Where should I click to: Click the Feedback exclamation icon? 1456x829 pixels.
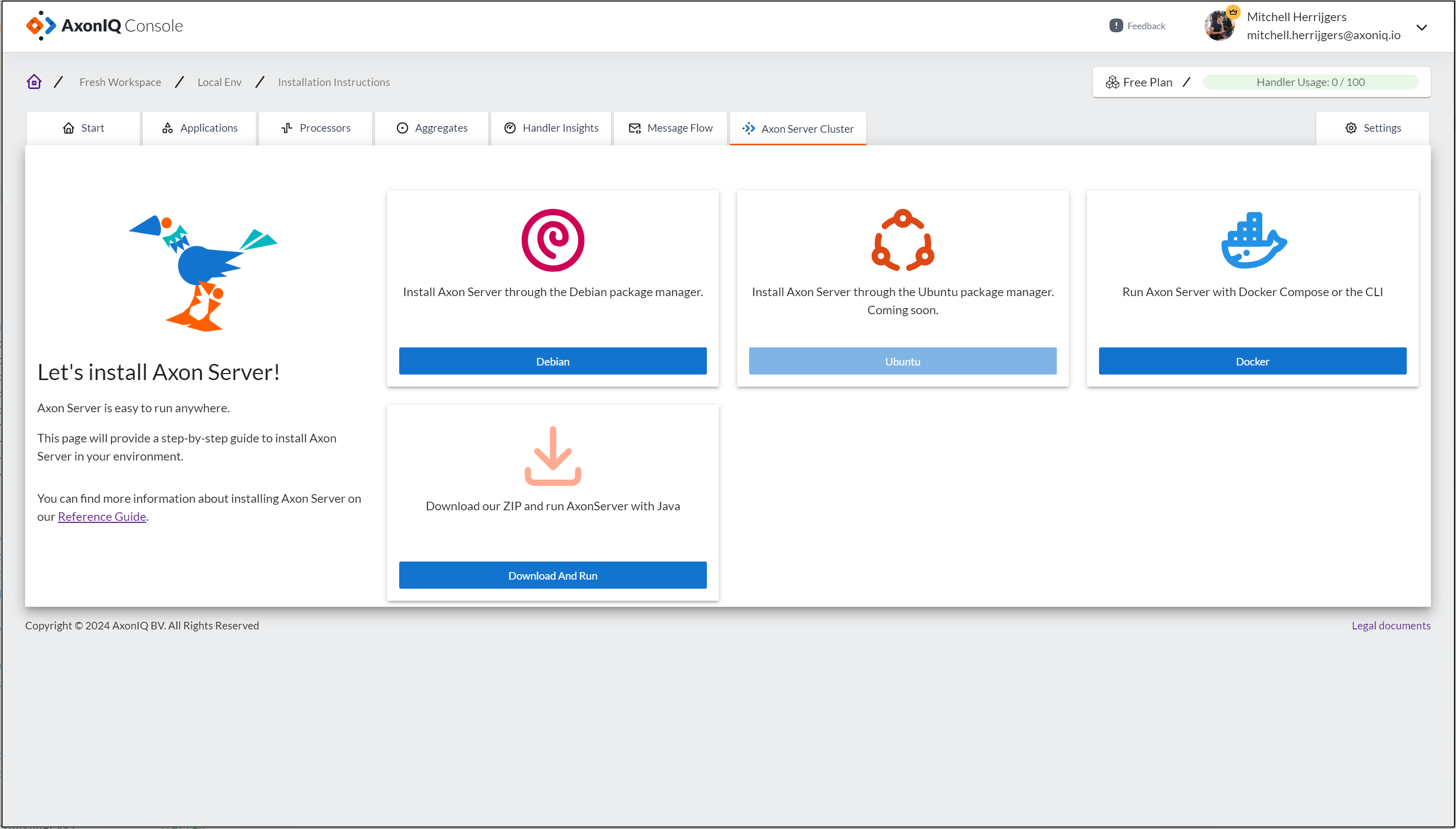[x=1116, y=26]
